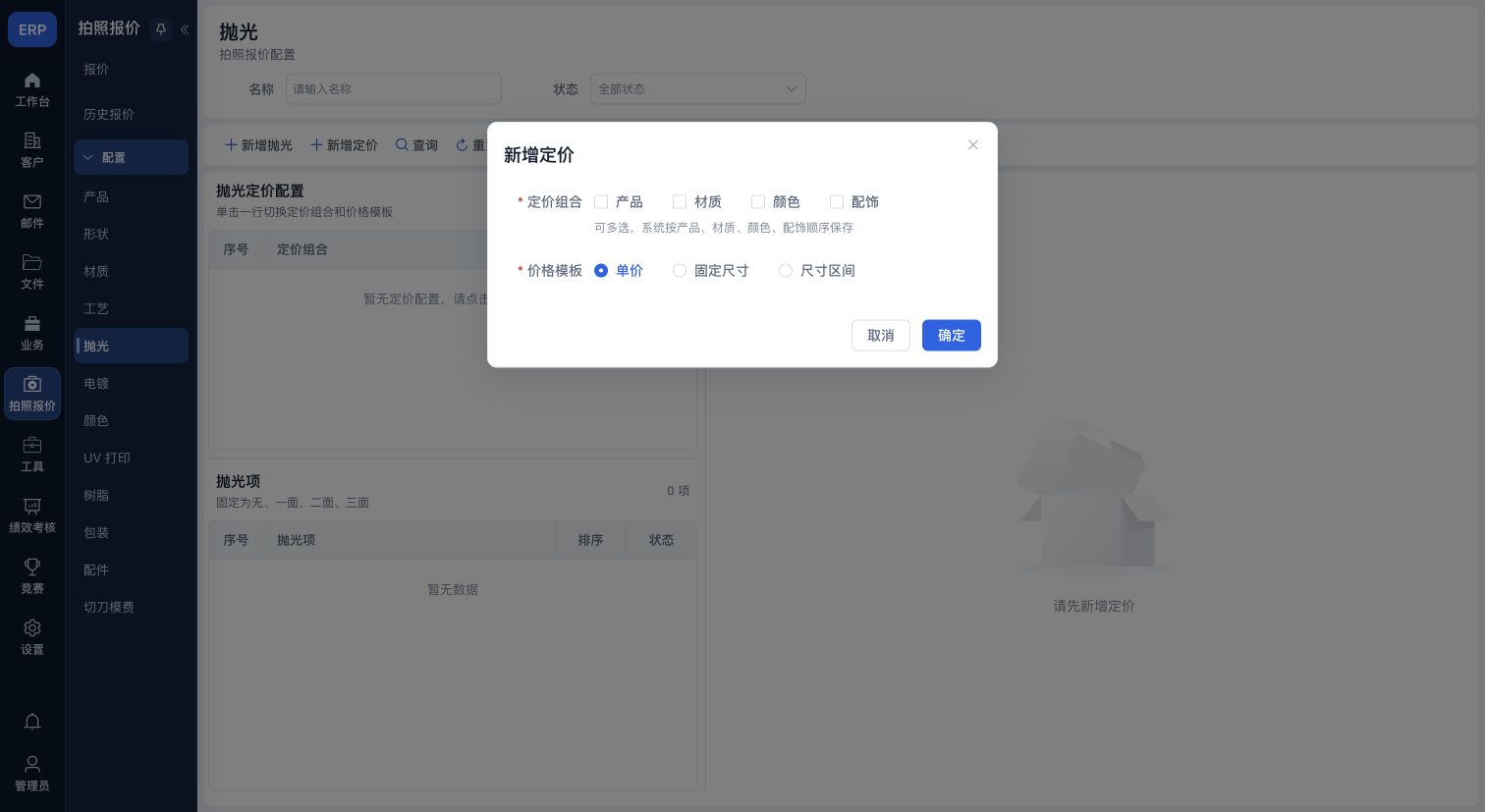Open the 绩效考核 sidebar icon
The width and height of the screenshot is (1485, 812).
pos(32,506)
